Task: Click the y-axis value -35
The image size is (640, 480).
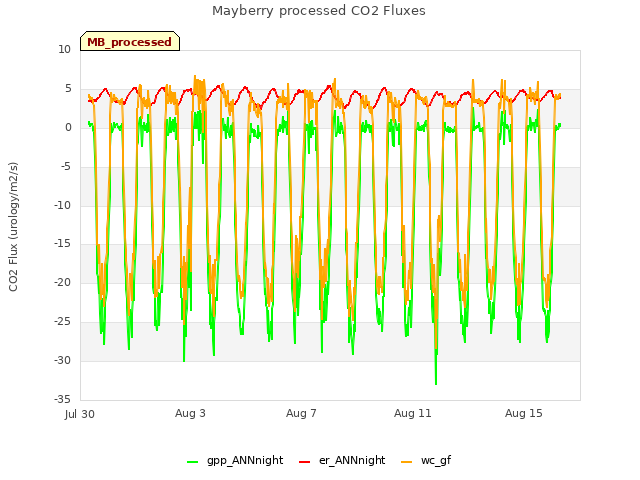Action: [x=62, y=399]
